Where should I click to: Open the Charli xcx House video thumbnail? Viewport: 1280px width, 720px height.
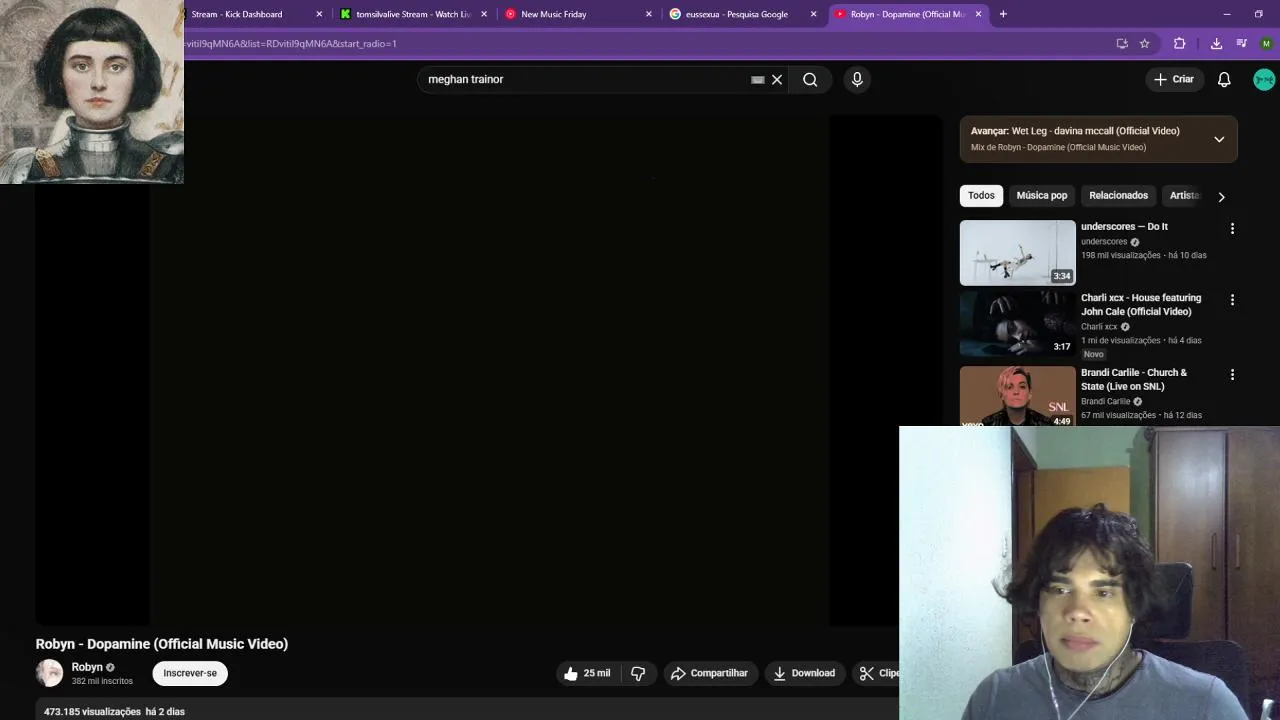1017,323
